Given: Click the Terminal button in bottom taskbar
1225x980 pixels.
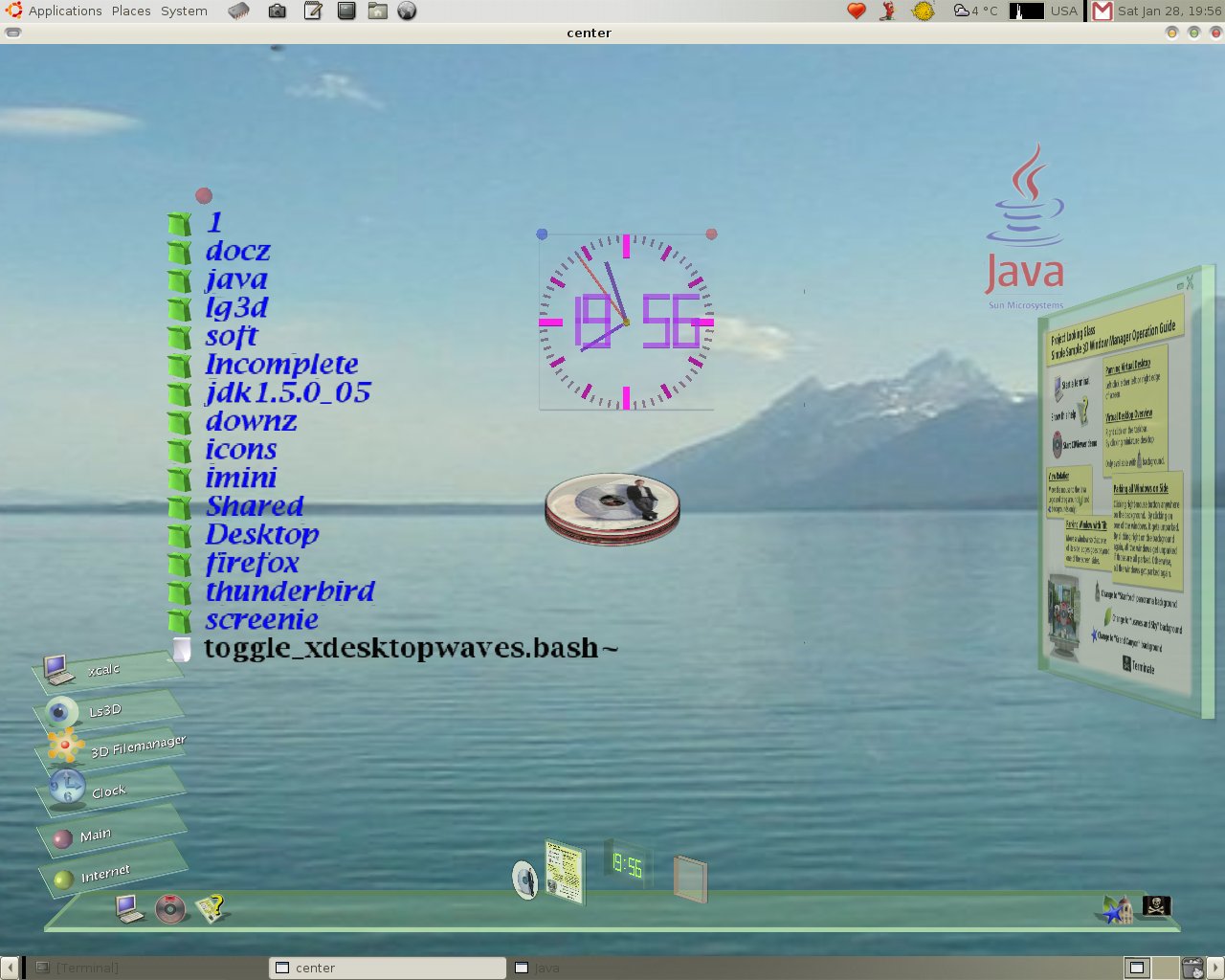Looking at the screenshot, I should pos(86,968).
